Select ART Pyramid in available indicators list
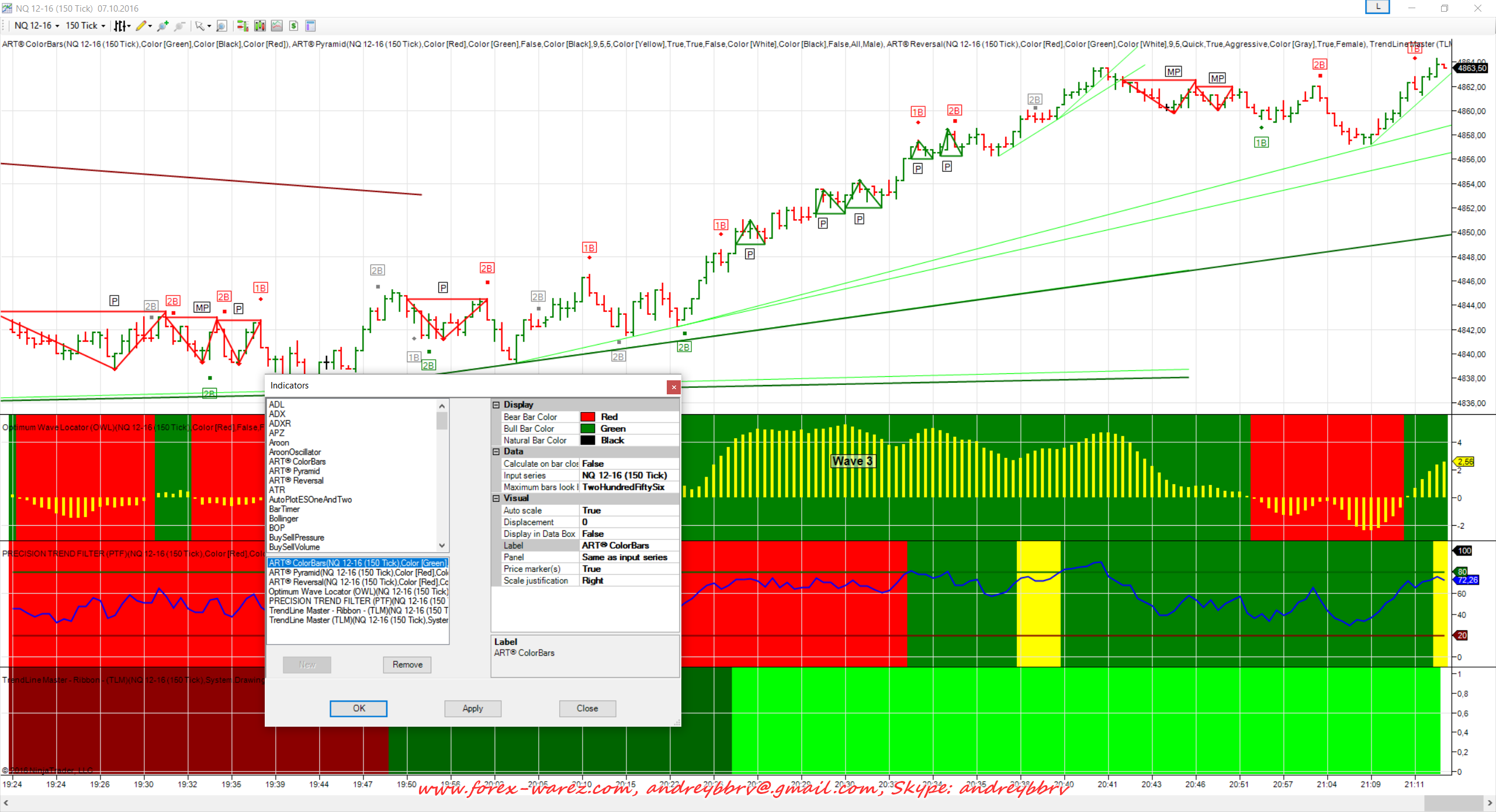Viewport: 1496px width, 812px height. 294,471
